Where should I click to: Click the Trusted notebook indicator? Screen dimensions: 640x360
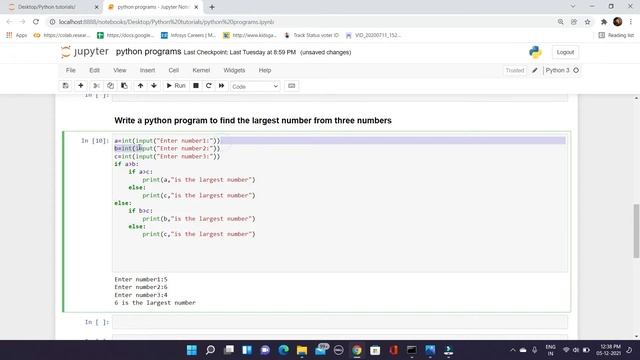coord(515,70)
